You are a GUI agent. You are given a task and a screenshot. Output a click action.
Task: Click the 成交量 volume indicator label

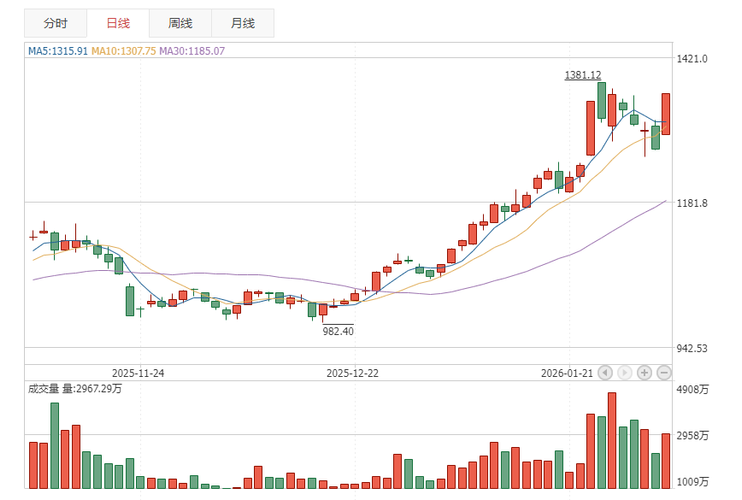click(46, 389)
